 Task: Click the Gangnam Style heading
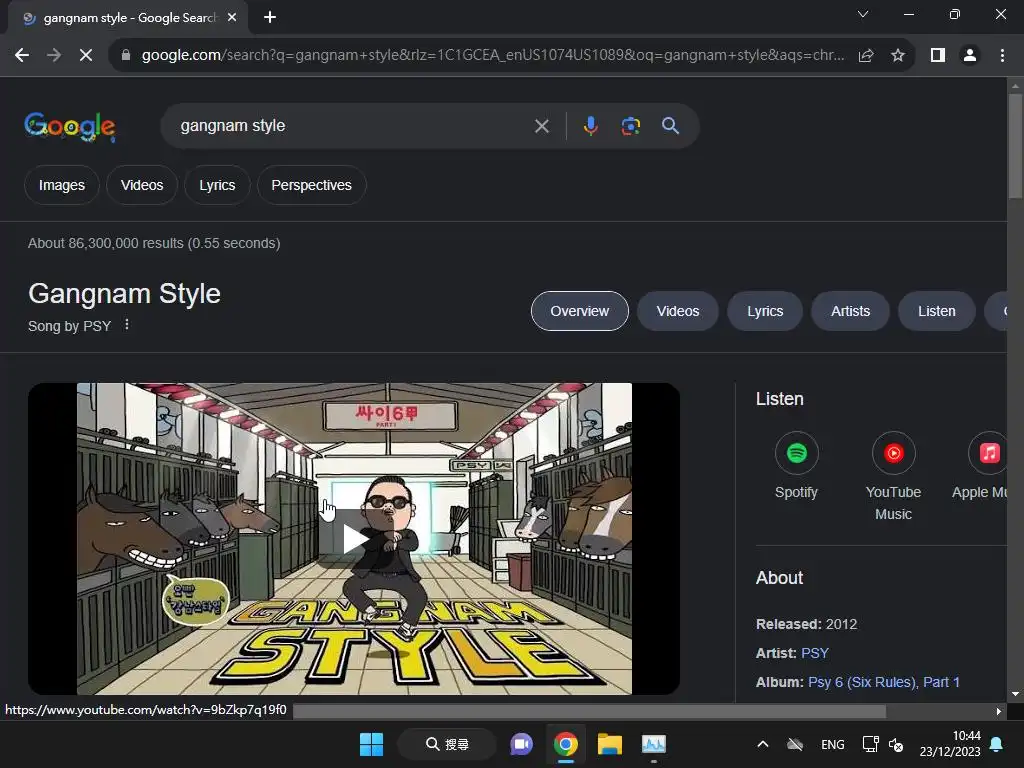pyautogui.click(x=124, y=293)
